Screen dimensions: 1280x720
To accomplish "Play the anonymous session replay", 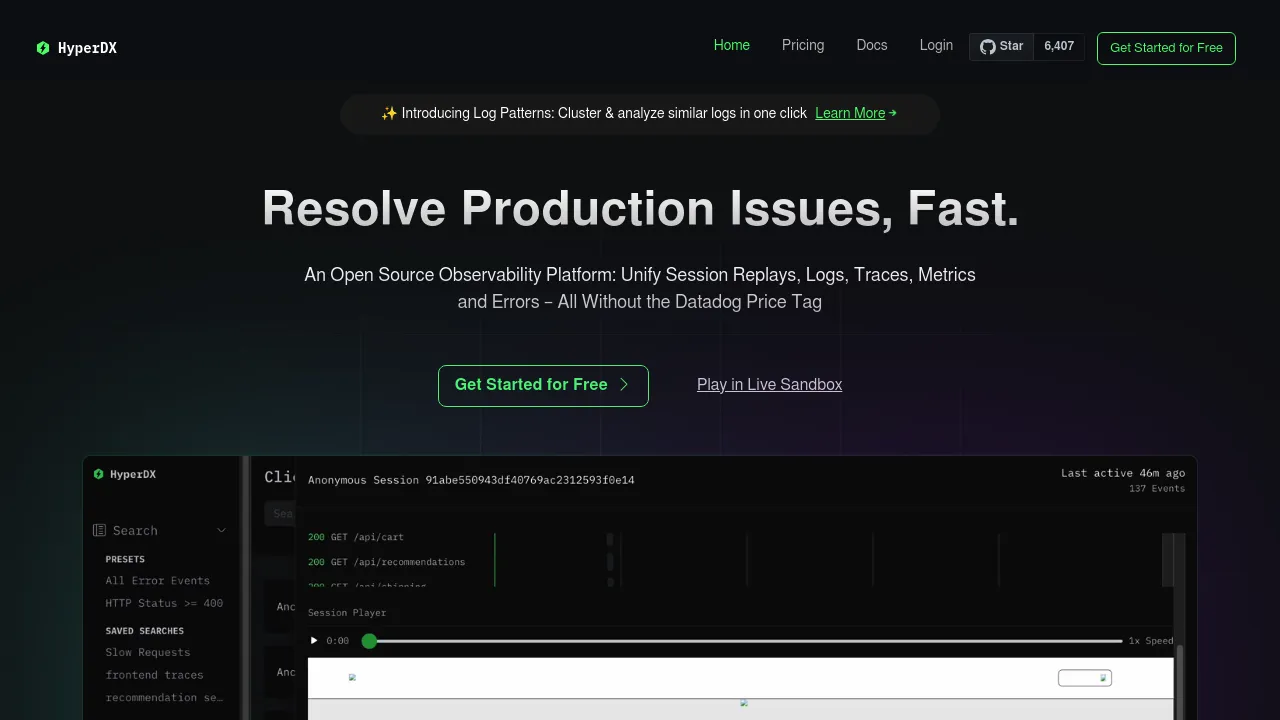I will 313,640.
